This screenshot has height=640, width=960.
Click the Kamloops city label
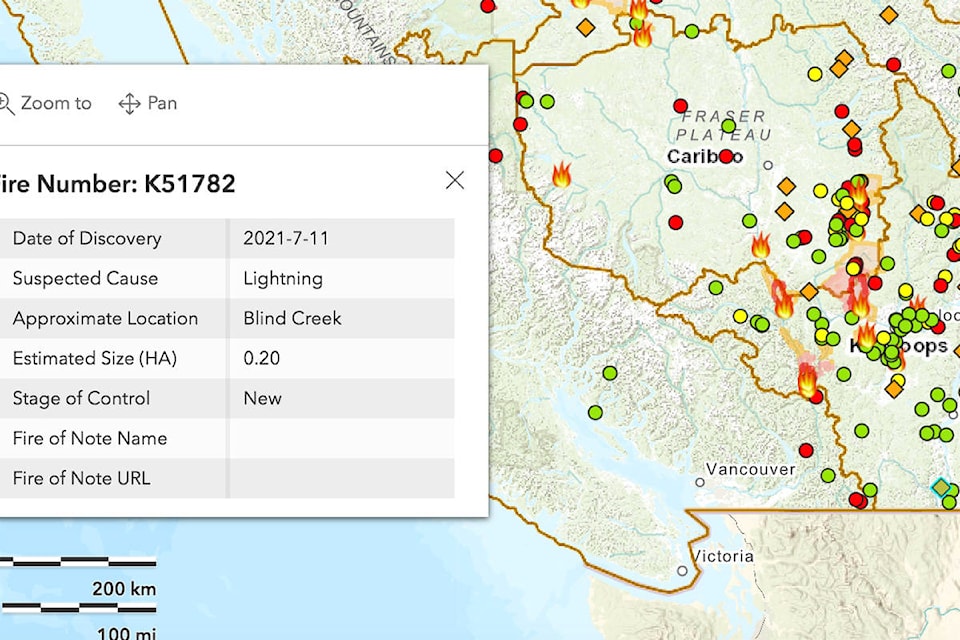click(900, 346)
